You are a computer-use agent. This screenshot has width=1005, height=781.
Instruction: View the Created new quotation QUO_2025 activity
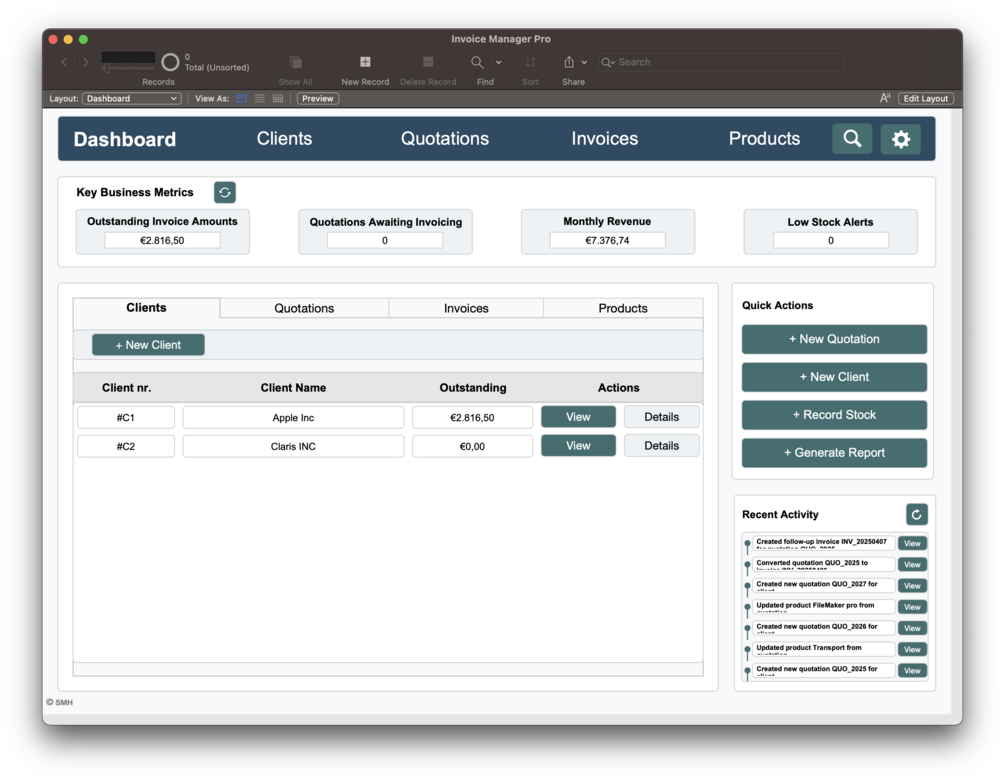pyautogui.click(x=912, y=670)
